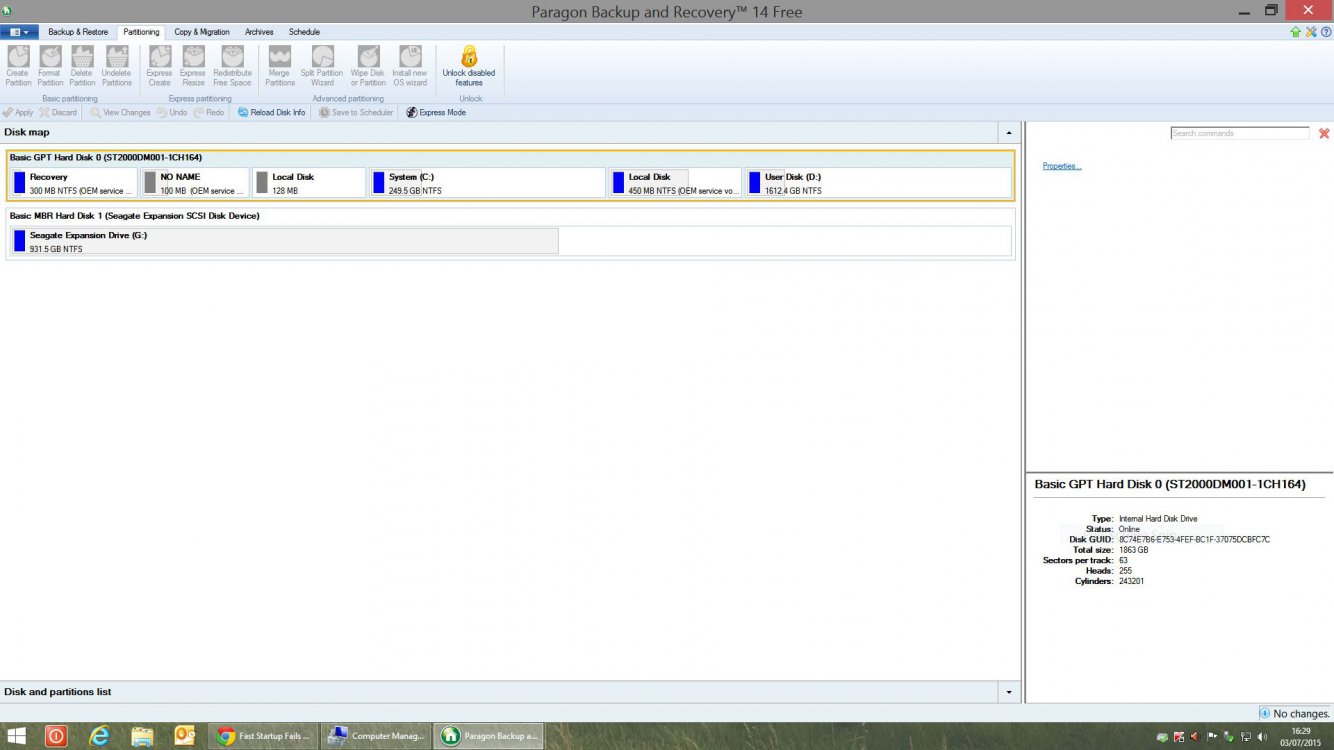Select the Recovery 300 MB partition
The image size is (1334, 750).
click(x=73, y=183)
